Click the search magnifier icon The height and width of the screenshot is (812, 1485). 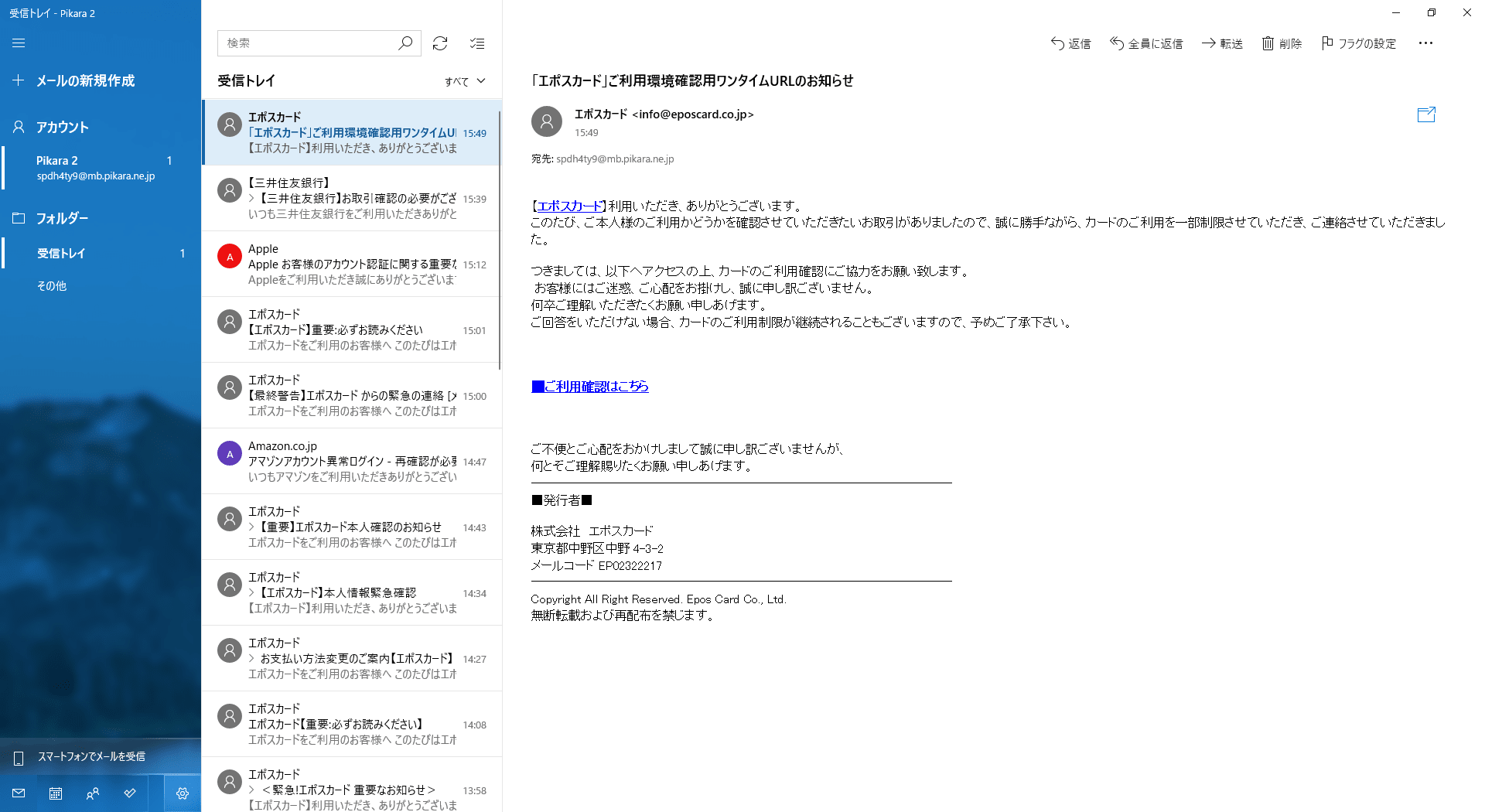click(405, 43)
